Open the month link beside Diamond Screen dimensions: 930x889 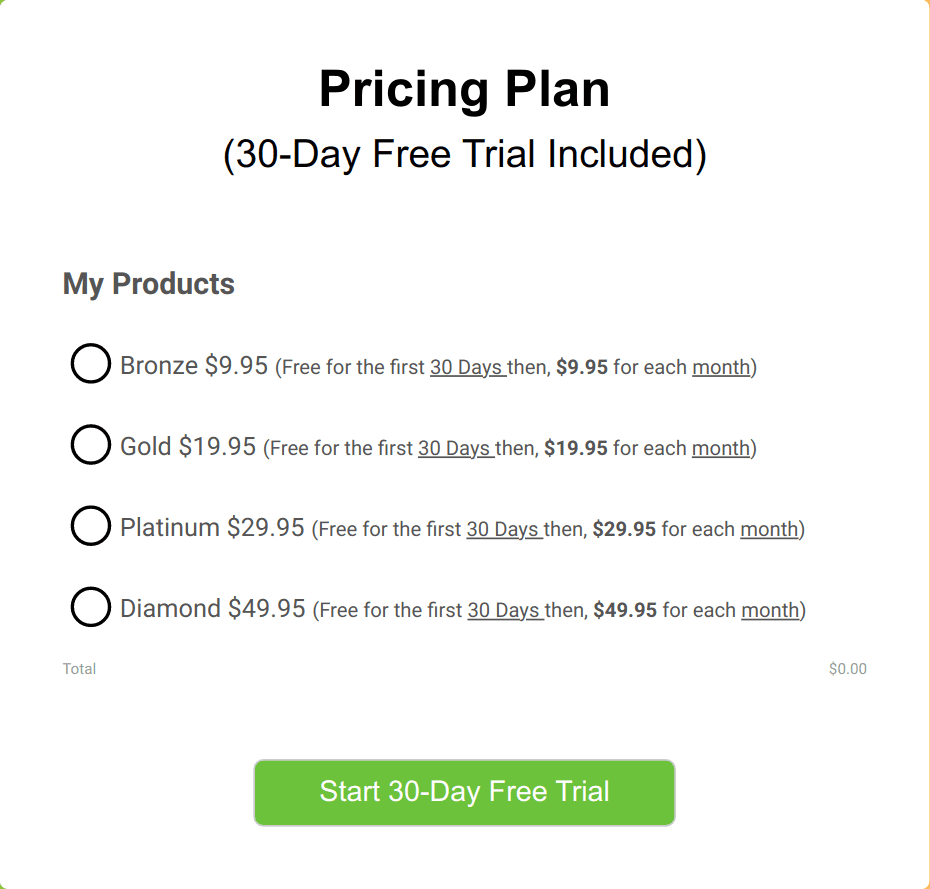pyautogui.click(x=769, y=610)
